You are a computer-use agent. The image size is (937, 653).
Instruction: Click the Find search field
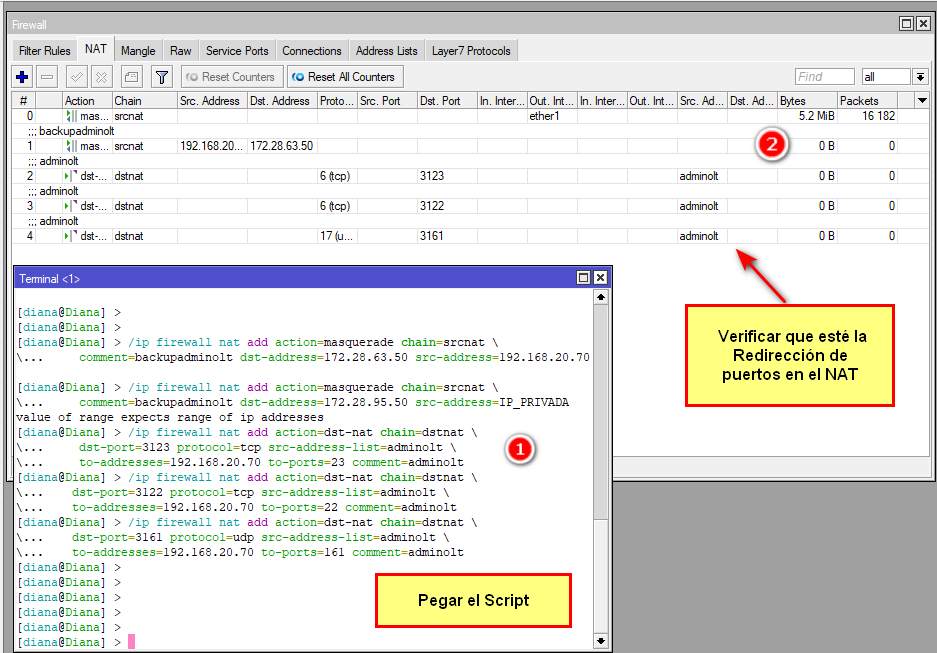pyautogui.click(x=824, y=77)
